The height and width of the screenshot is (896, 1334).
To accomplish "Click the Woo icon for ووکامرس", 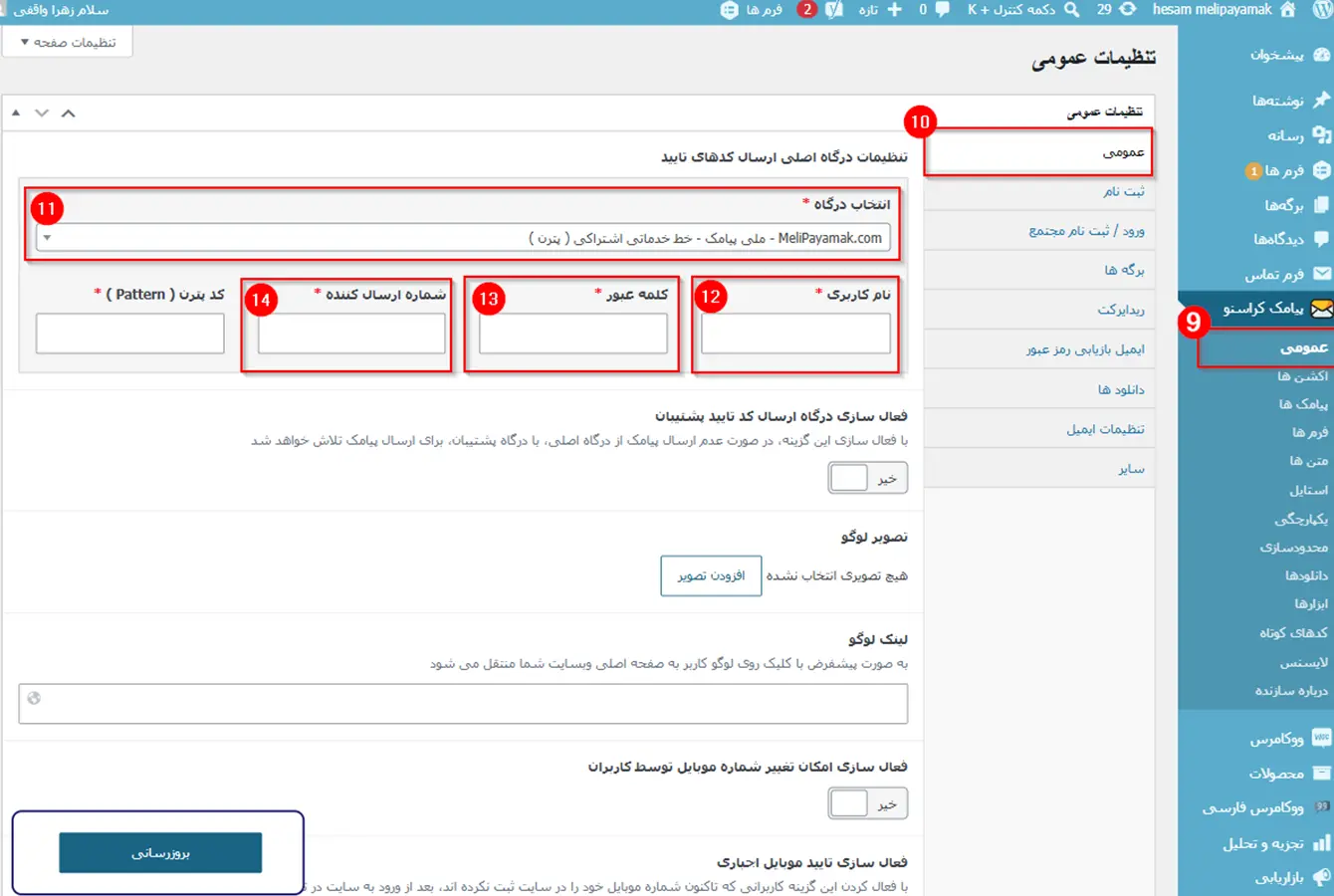I will [1321, 738].
